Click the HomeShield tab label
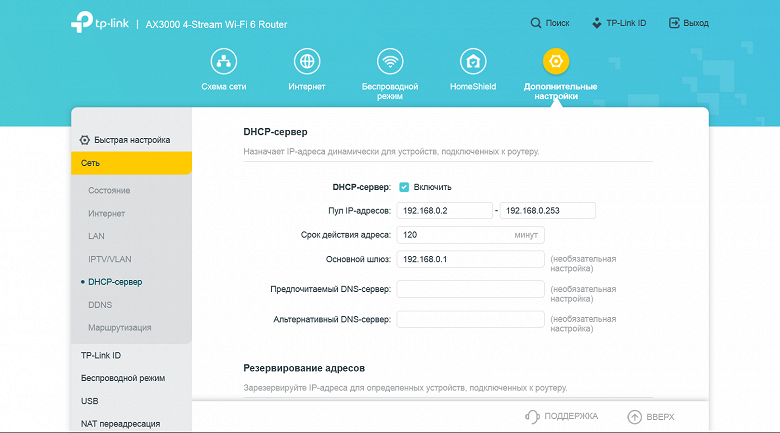The width and height of the screenshot is (780, 433). 473,87
